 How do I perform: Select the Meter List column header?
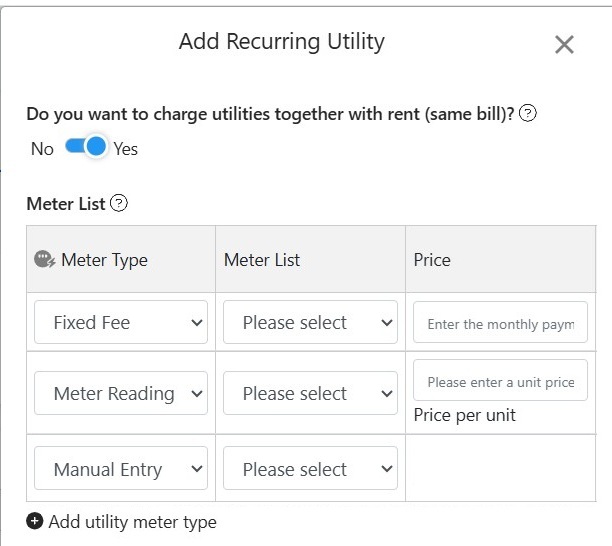pyautogui.click(x=262, y=260)
